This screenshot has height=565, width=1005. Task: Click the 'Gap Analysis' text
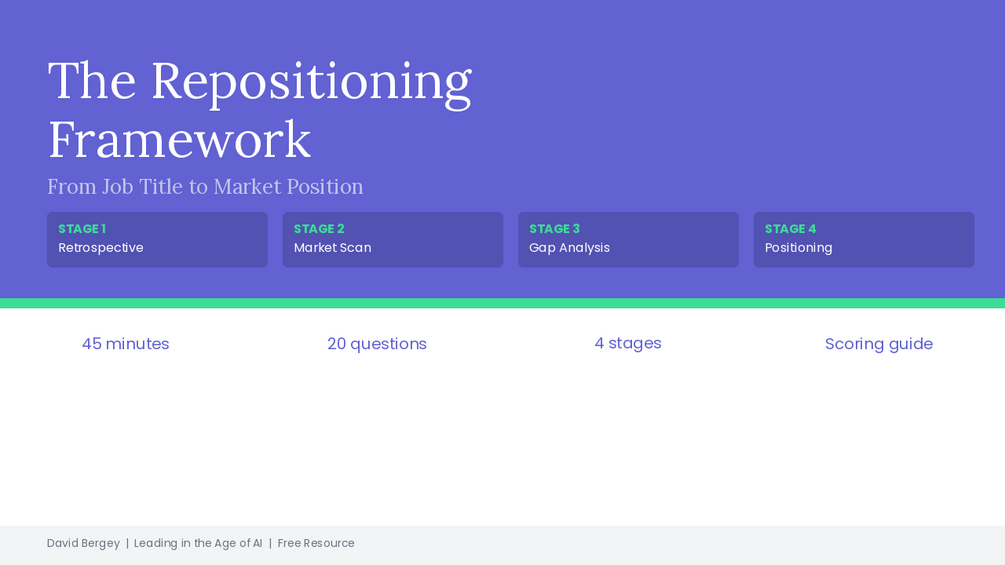569,248
